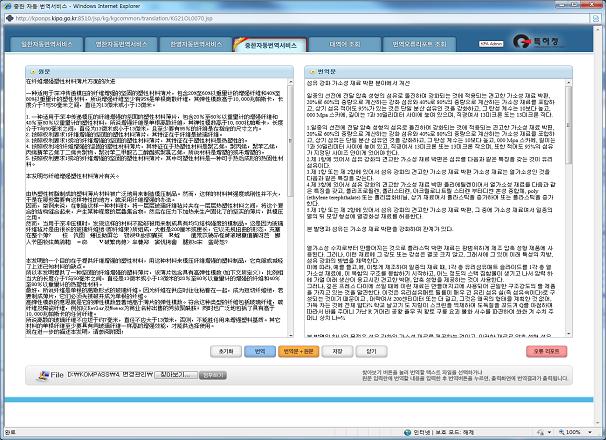
Task: Click the Internet Explorer title bar icon
Action: coord(8,7)
